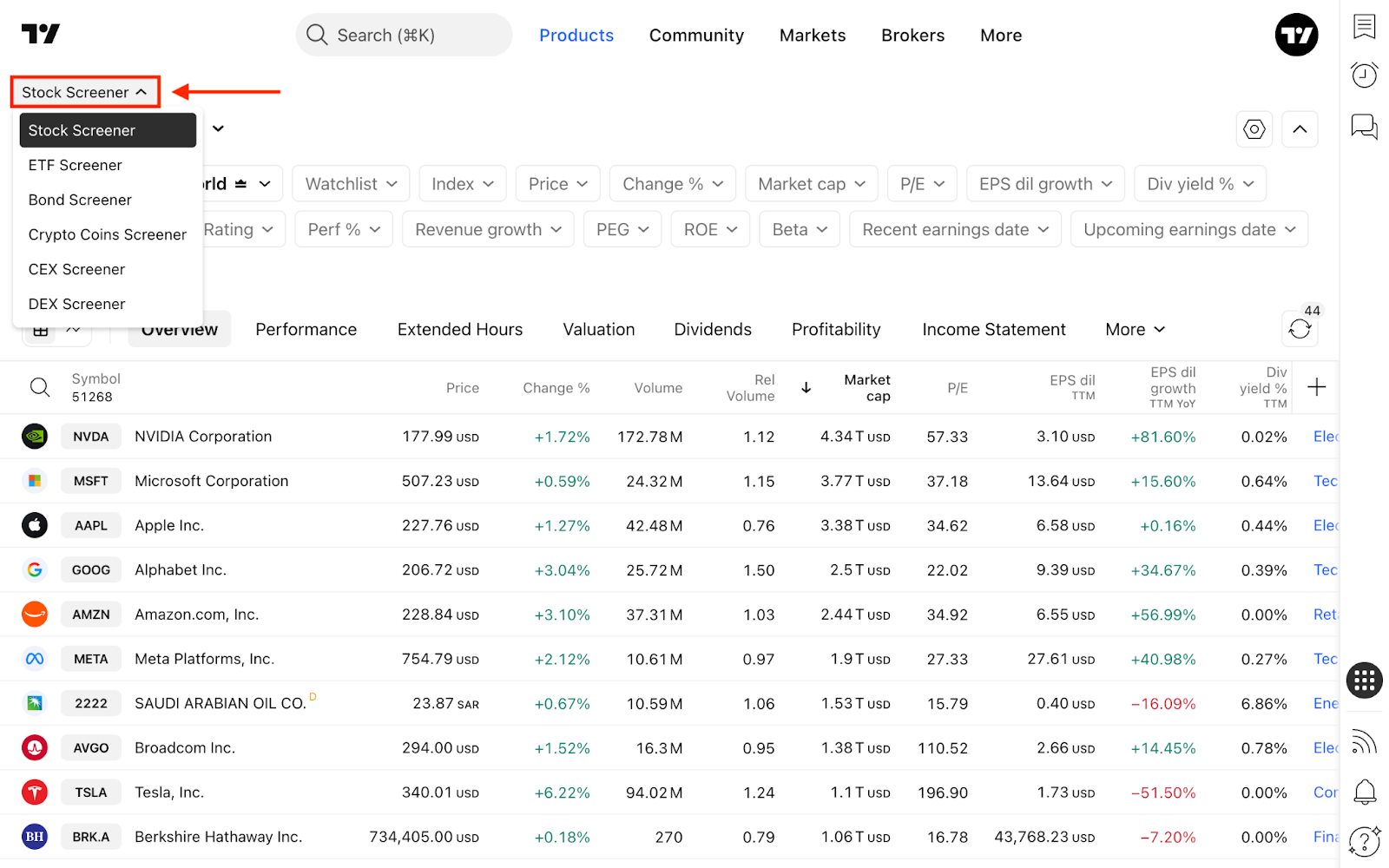Expand the Market cap filter dropdown

pos(812,184)
